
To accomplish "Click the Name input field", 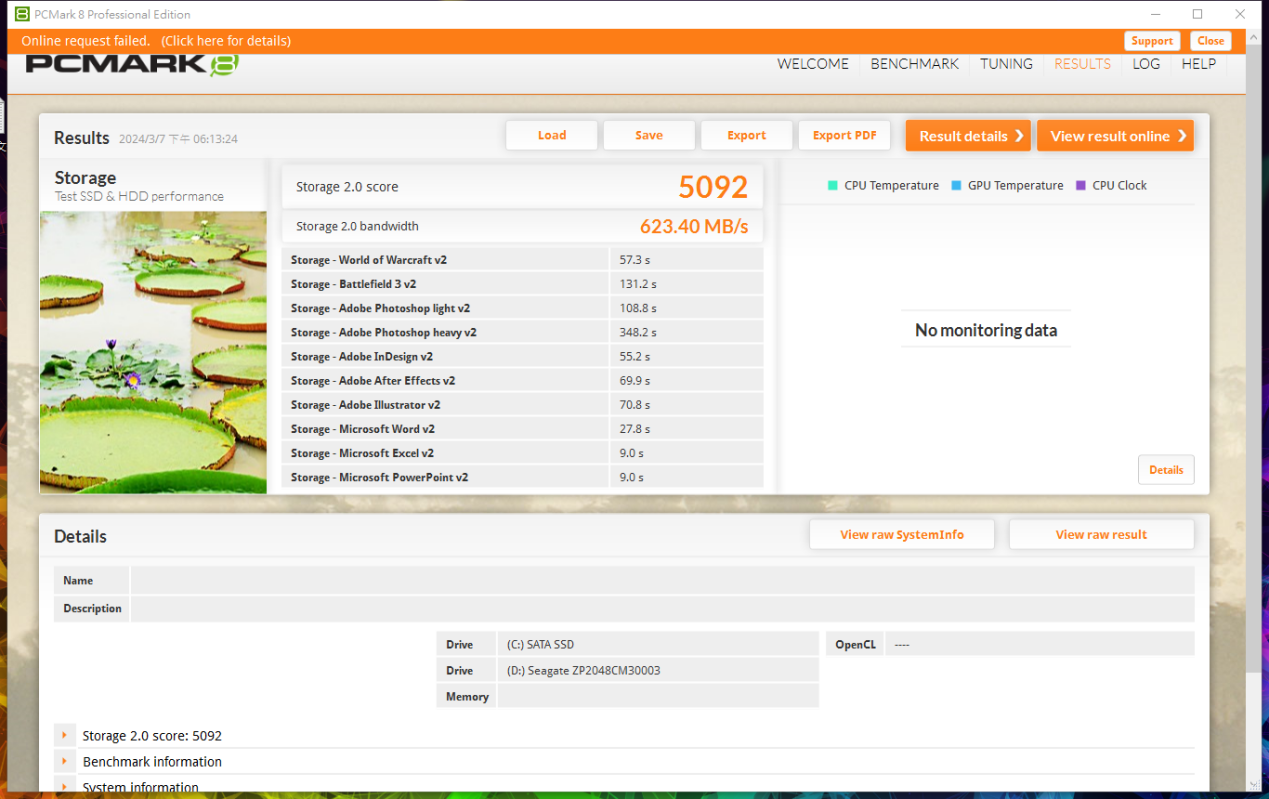I will (x=662, y=580).
